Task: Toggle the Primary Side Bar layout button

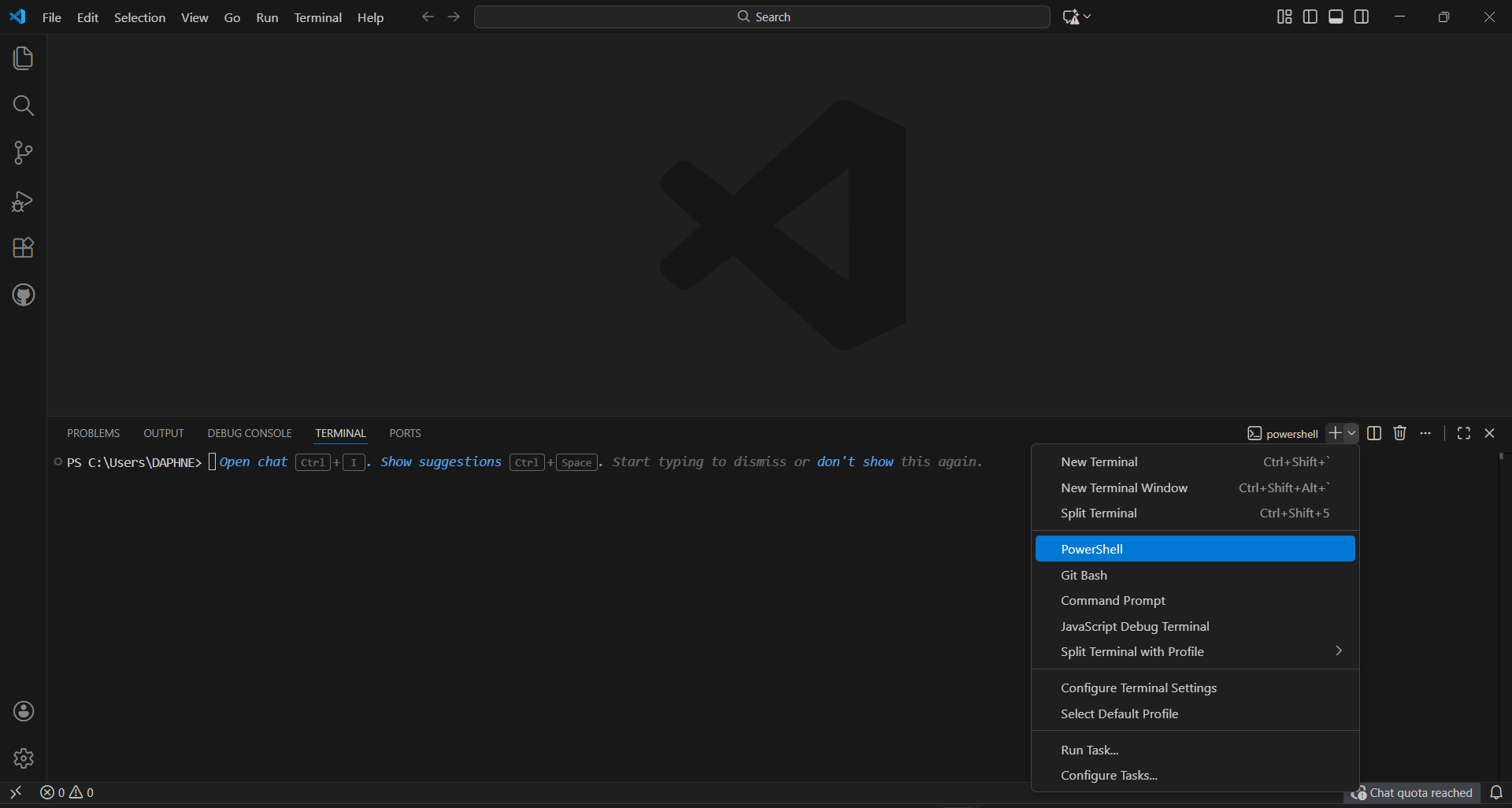Action: click(x=1310, y=17)
